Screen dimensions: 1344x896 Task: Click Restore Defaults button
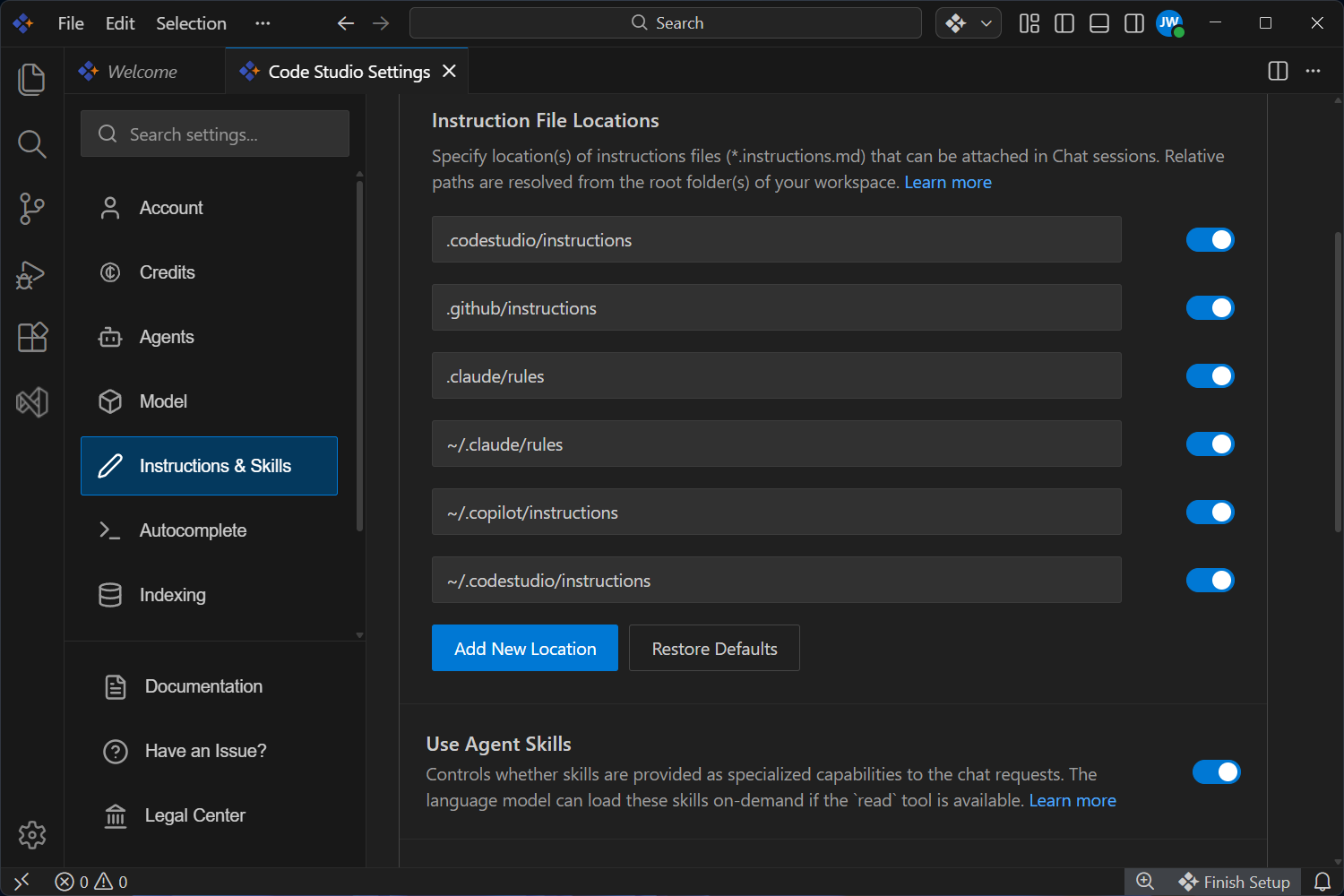coord(714,648)
